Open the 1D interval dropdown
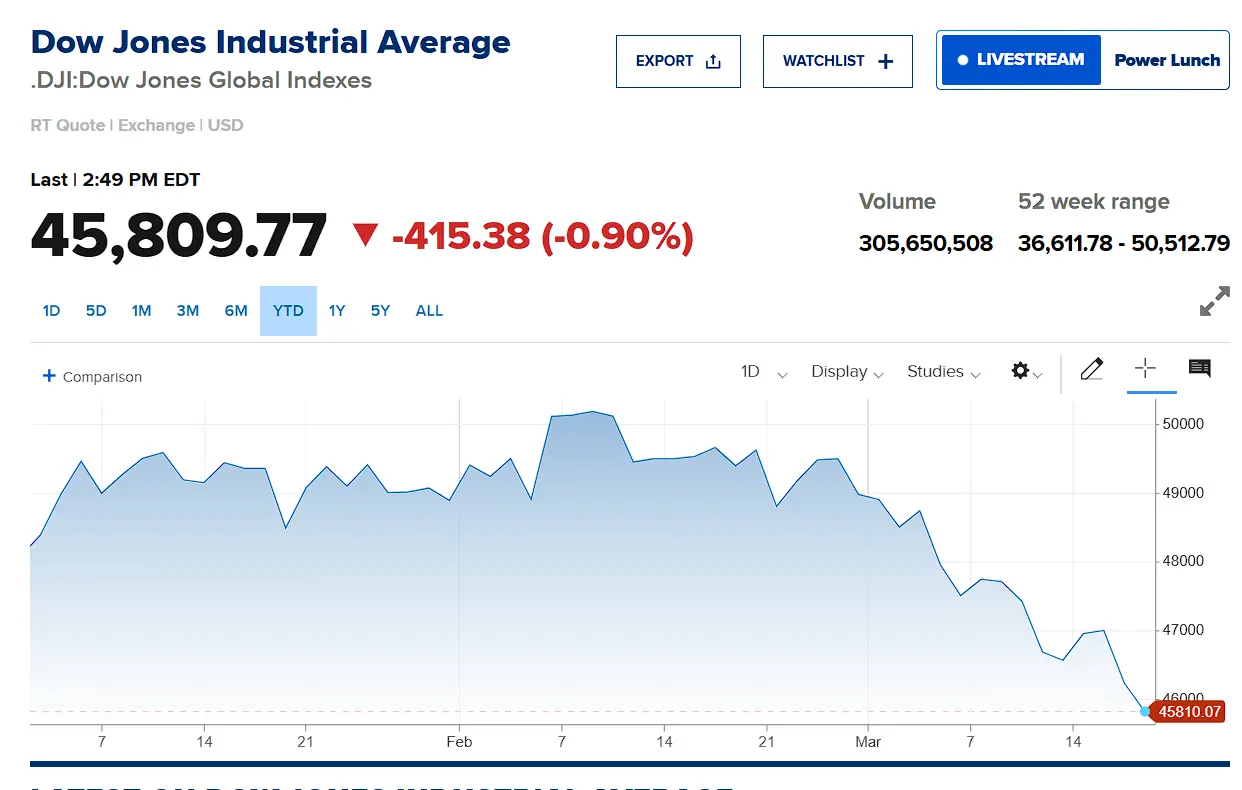Screen dimensions: 1242x790 (x=763, y=372)
